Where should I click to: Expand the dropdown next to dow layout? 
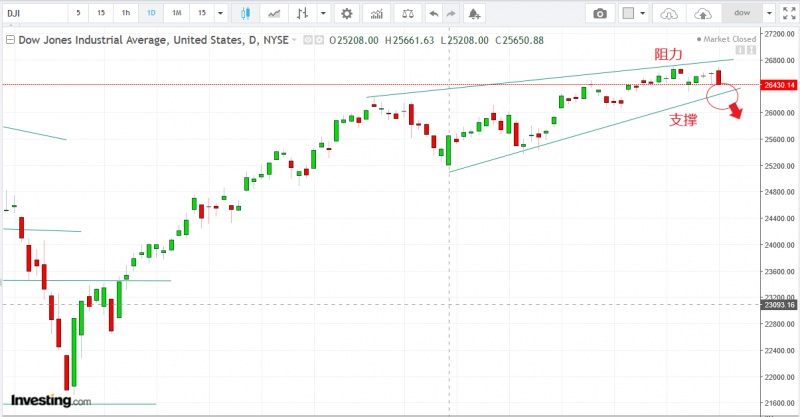[766, 14]
